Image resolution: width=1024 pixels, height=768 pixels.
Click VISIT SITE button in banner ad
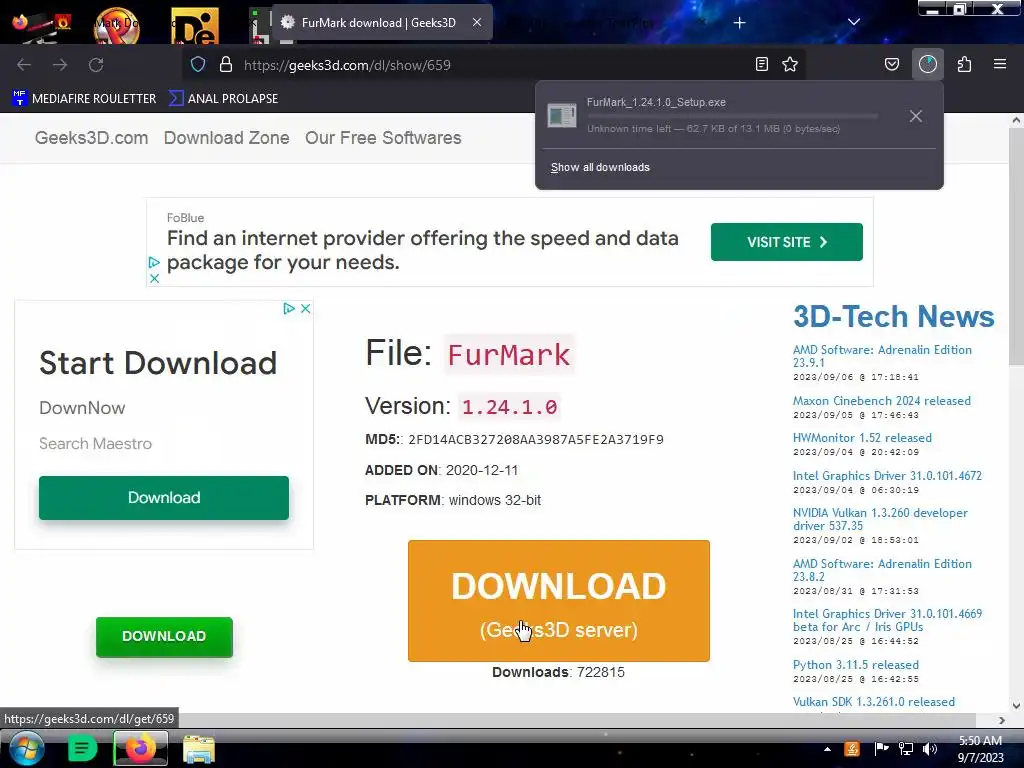pos(787,242)
